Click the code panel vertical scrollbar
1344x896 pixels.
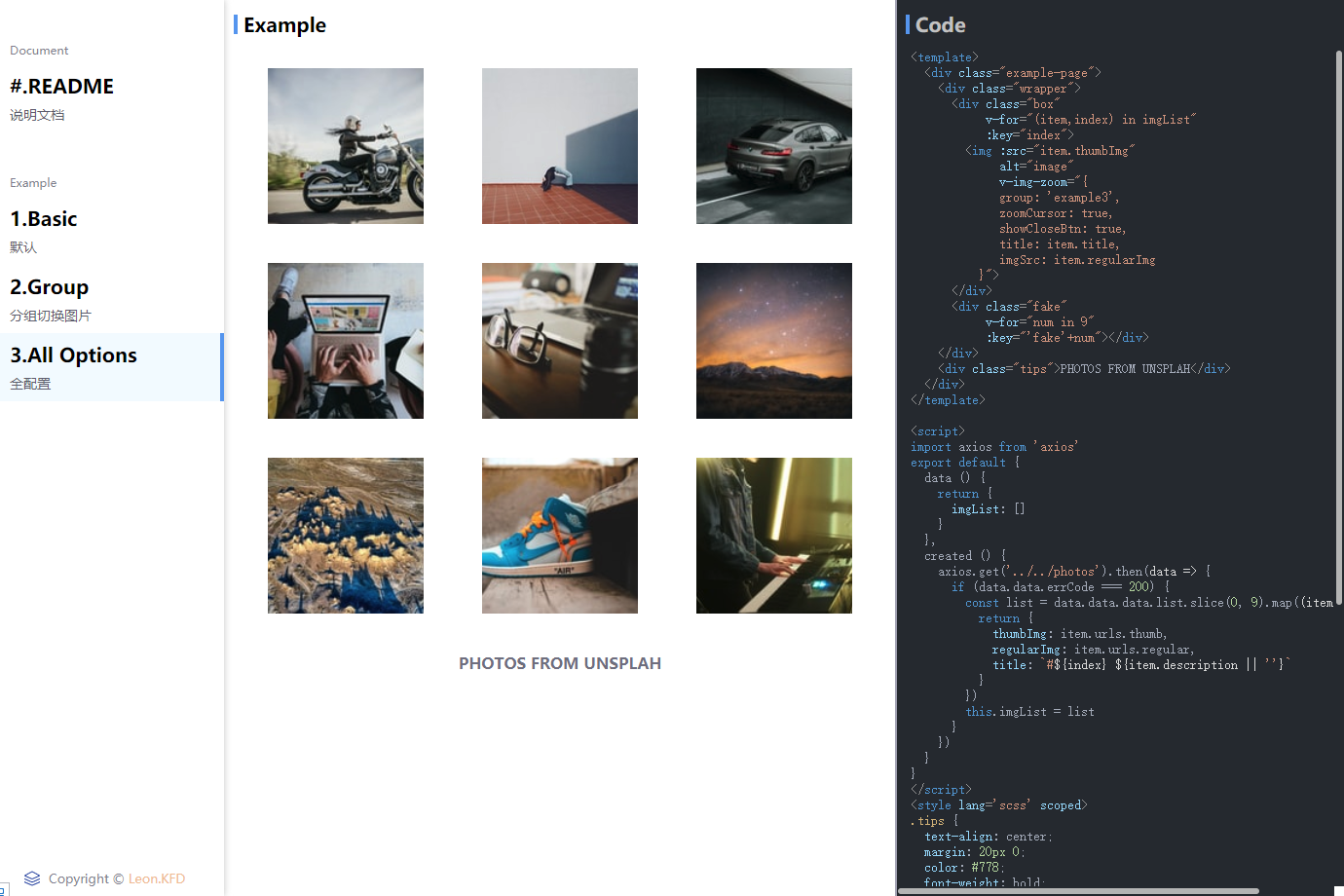click(1339, 326)
